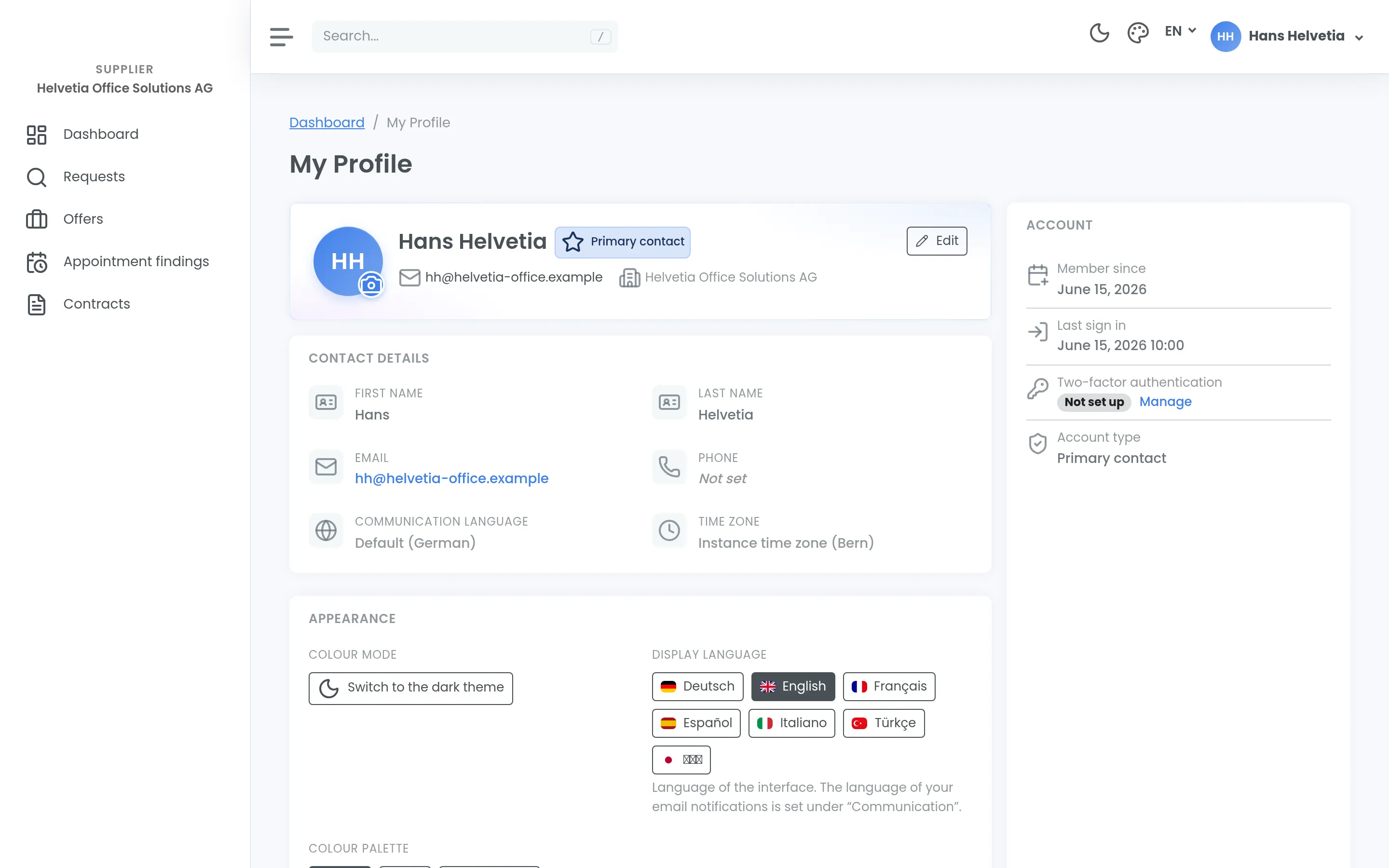1389x868 pixels.
Task: Click the Offers briefcase icon in sidebar
Action: (x=37, y=219)
